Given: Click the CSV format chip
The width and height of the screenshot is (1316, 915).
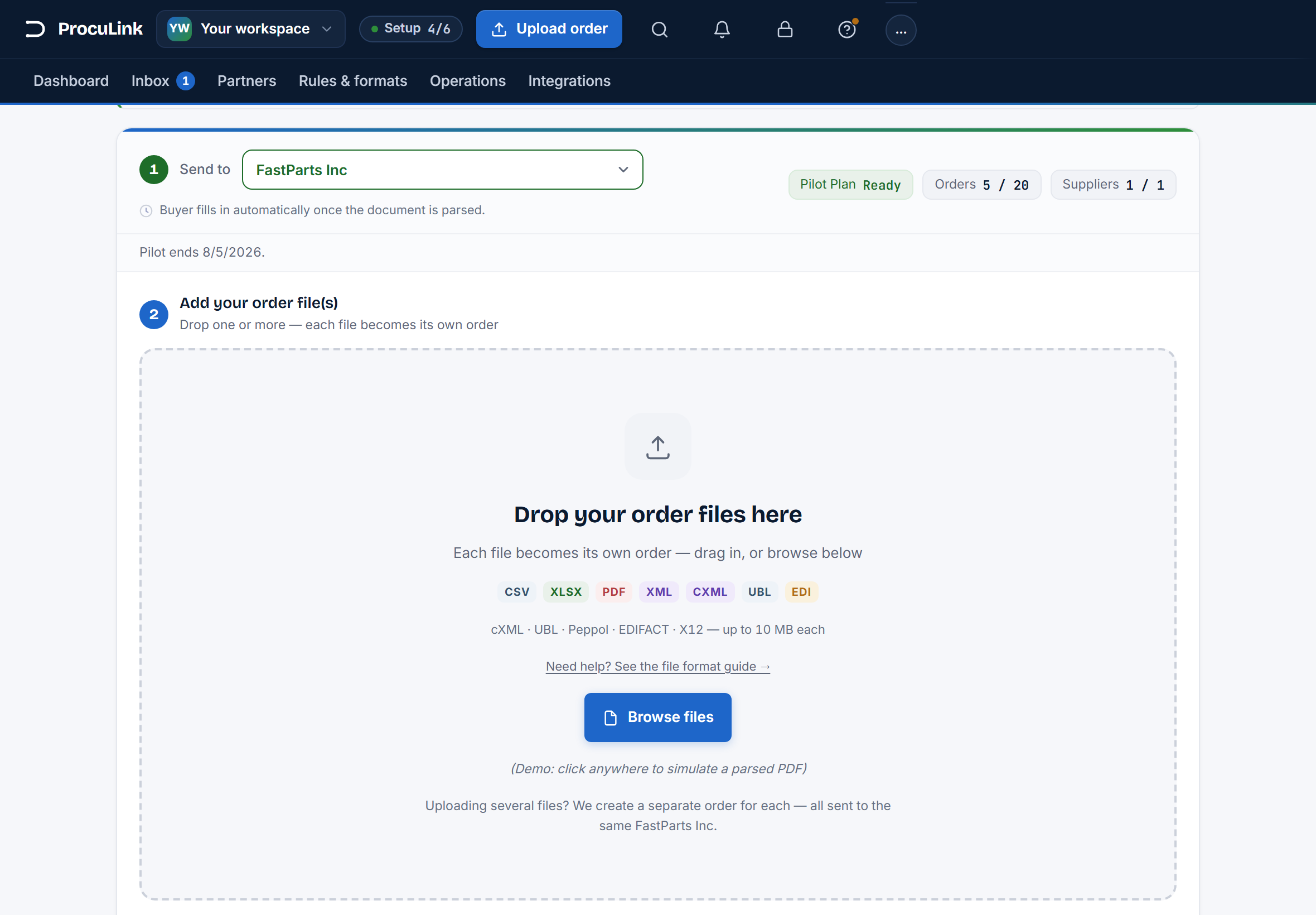Looking at the screenshot, I should [517, 591].
